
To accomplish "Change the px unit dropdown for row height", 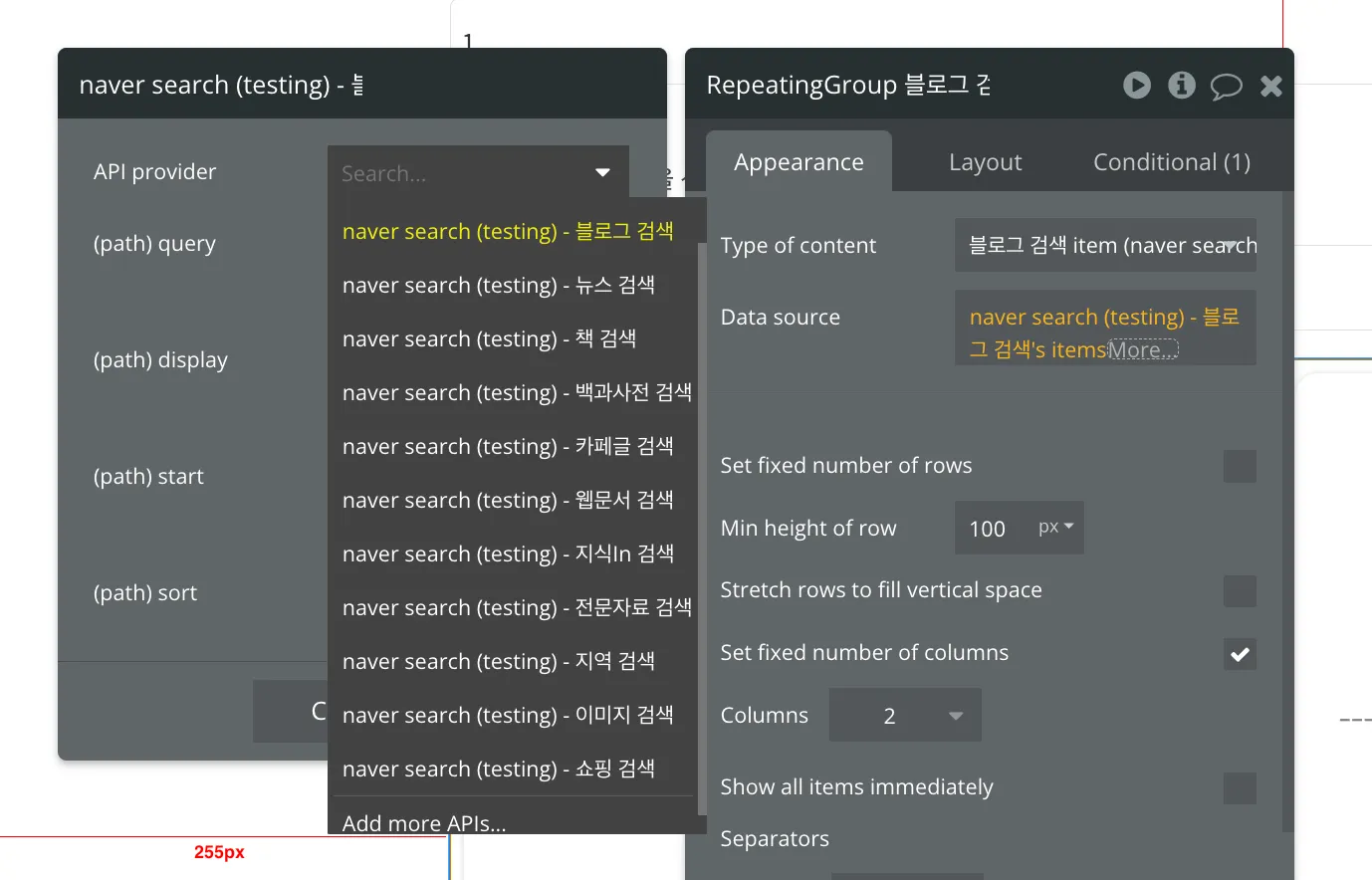I will 1055,527.
